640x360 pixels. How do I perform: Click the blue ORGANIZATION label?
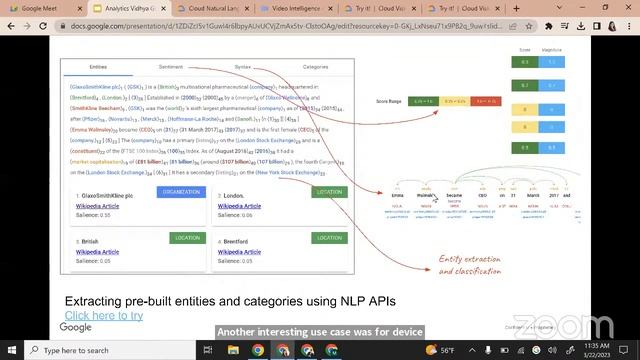181,192
